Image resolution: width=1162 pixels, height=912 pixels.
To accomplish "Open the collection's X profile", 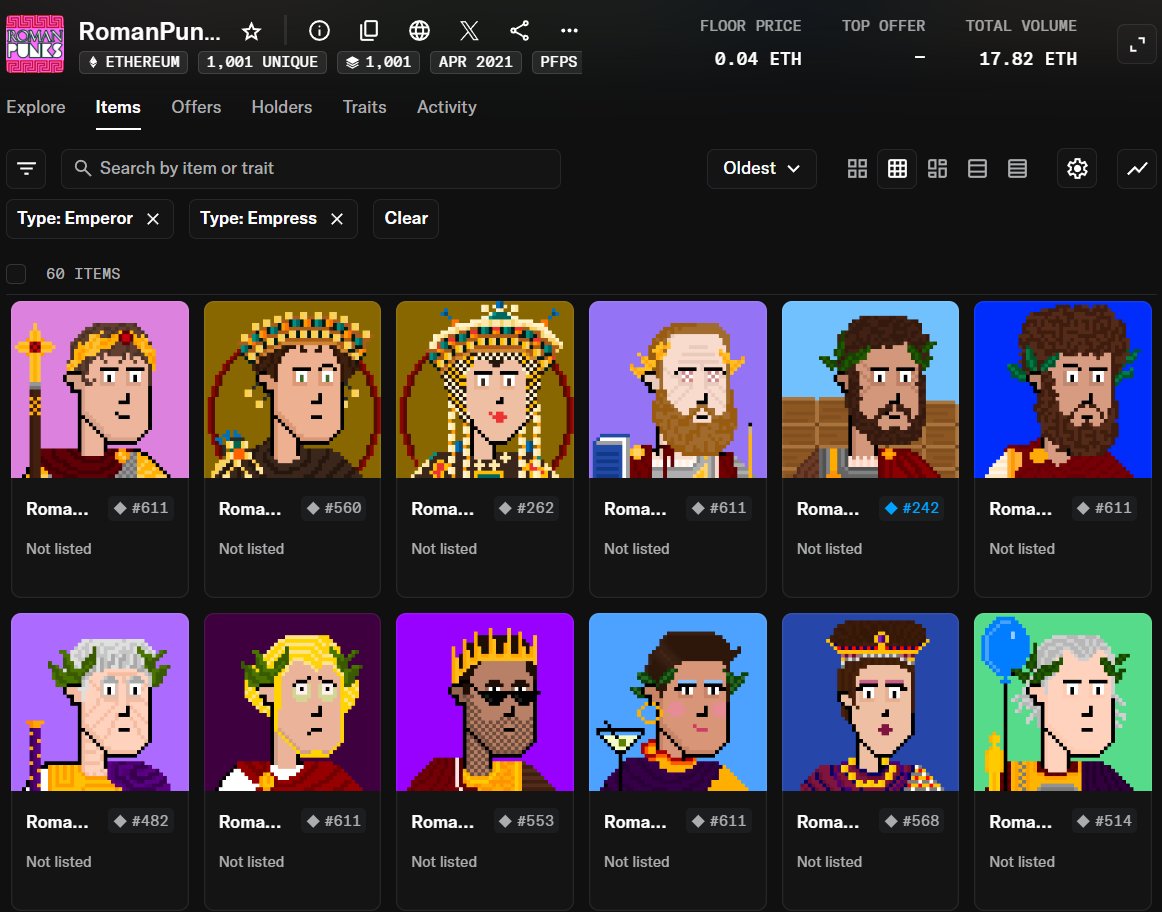I will (x=469, y=30).
